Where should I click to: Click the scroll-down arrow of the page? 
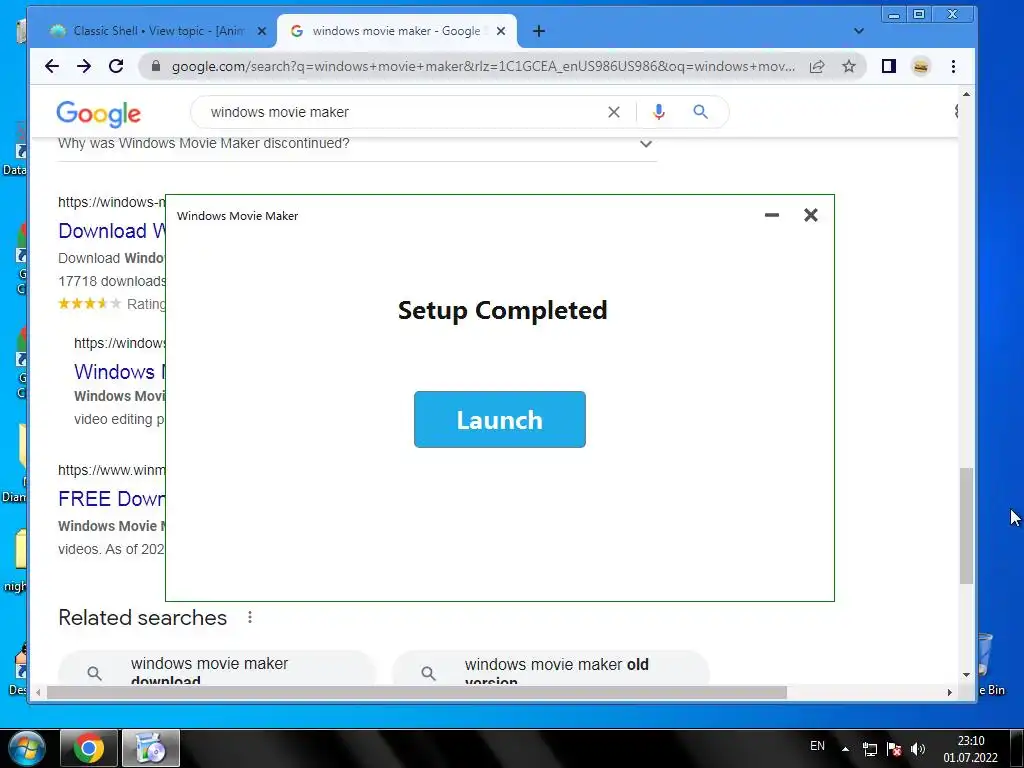967,675
